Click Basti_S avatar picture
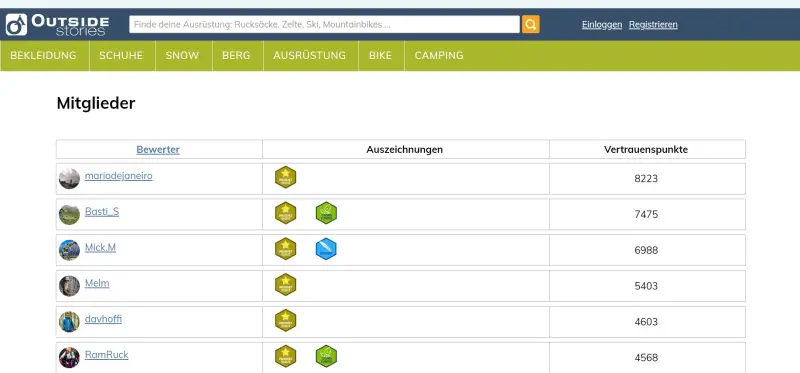The width and height of the screenshot is (800, 373). click(x=69, y=214)
